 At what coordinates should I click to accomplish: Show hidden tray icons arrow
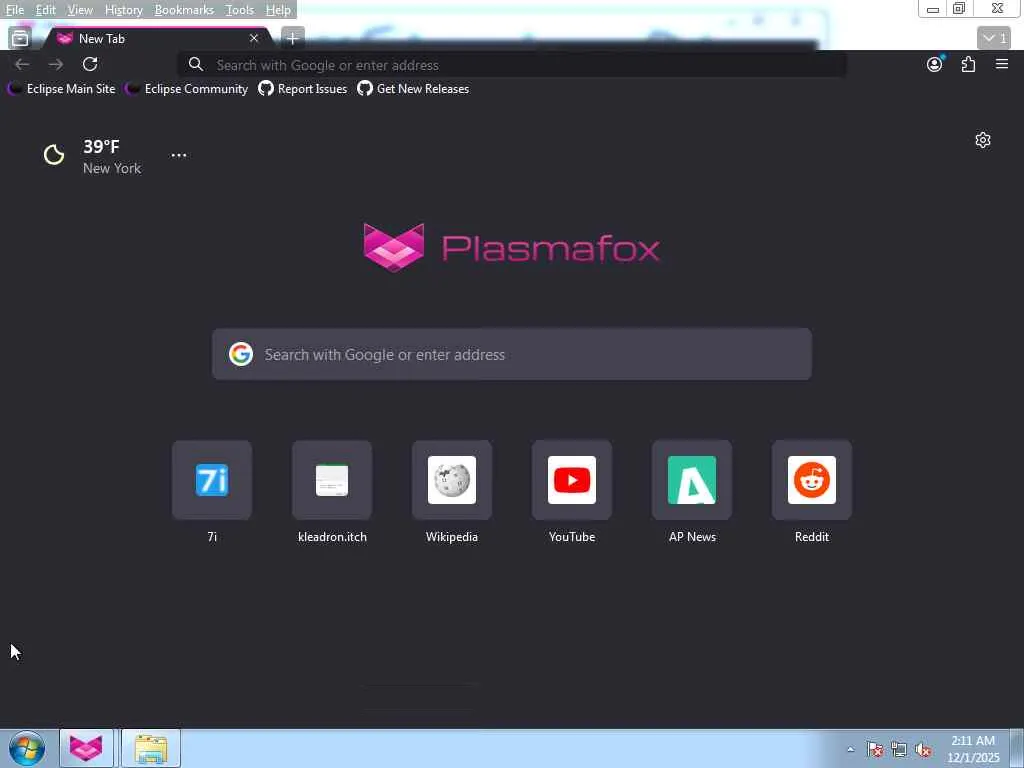tap(850, 750)
